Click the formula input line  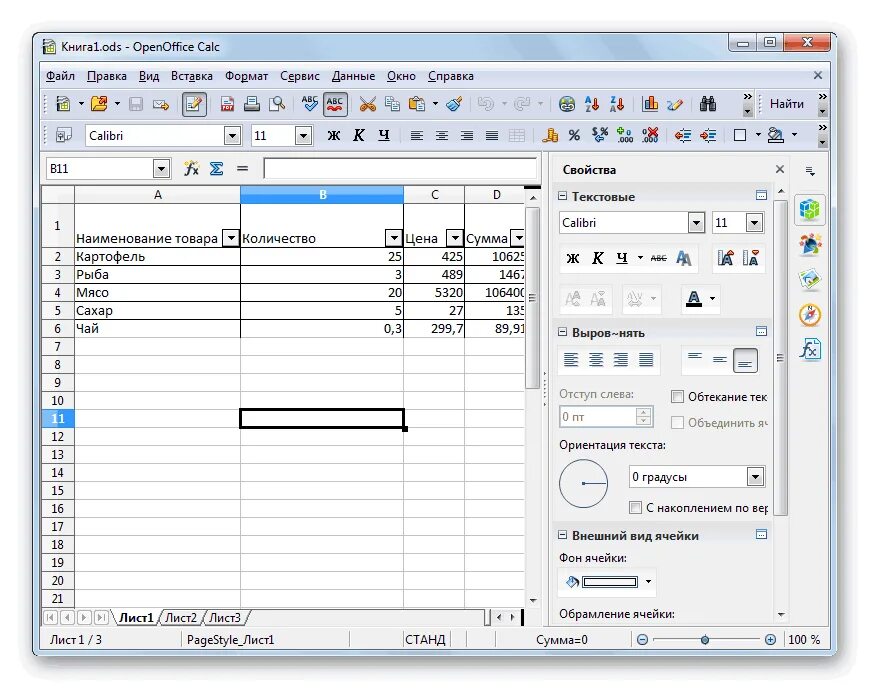coord(400,169)
